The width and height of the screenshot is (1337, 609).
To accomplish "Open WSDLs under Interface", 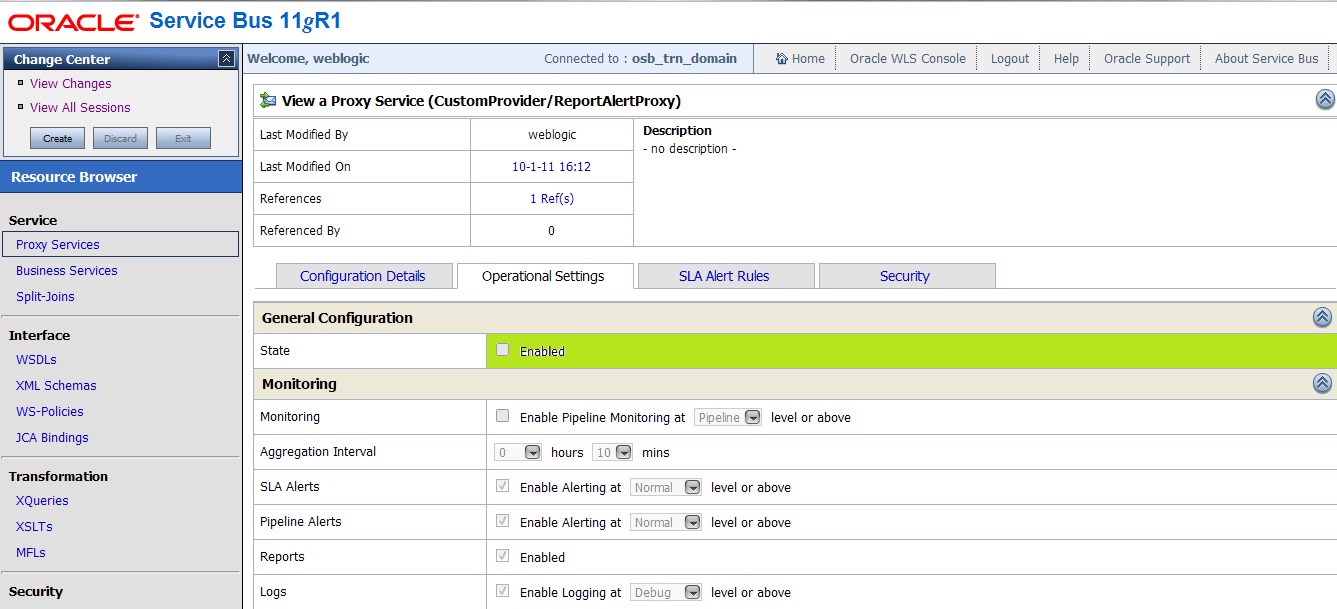I will pyautogui.click(x=36, y=360).
